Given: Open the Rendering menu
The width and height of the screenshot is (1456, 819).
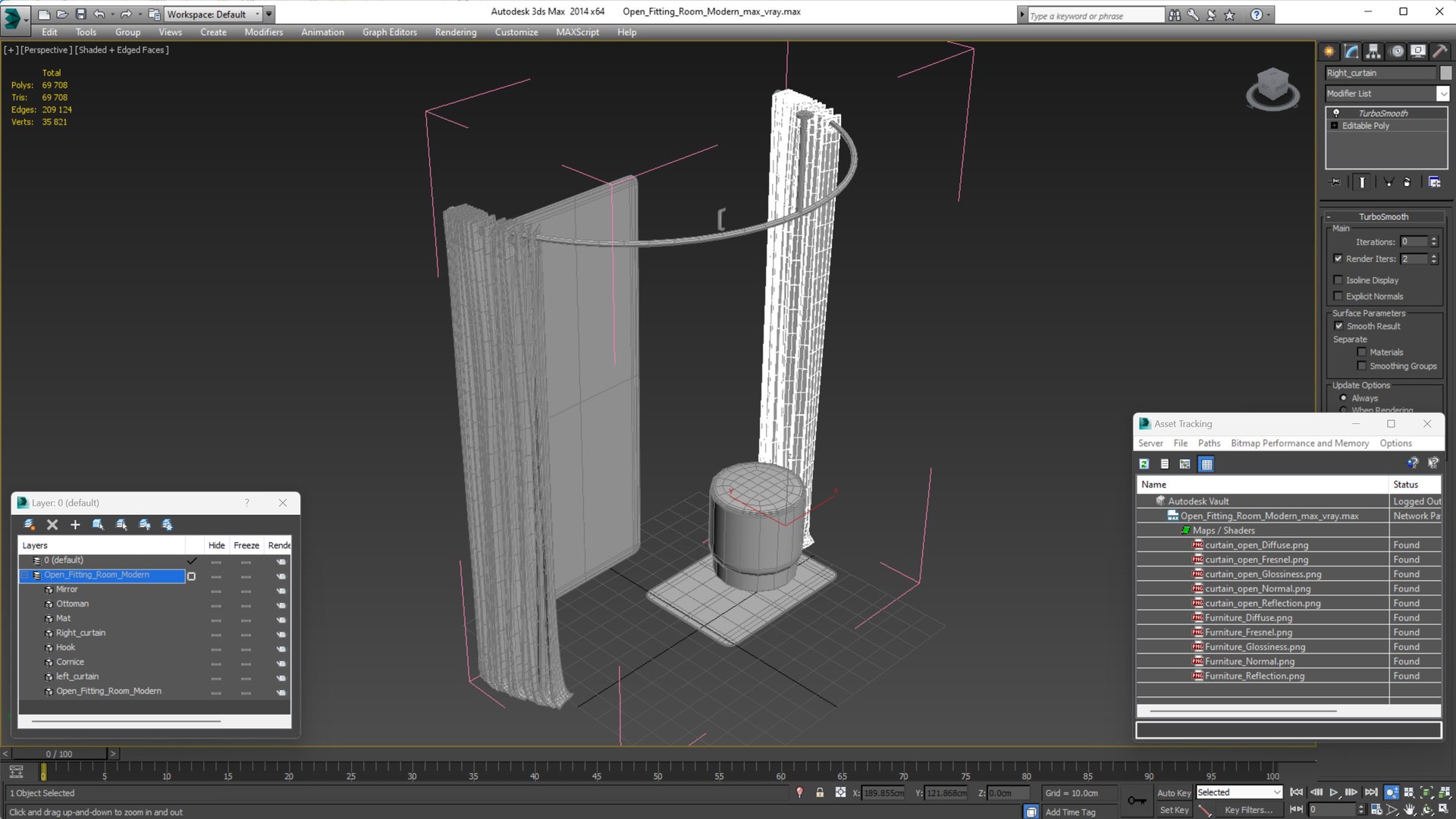Looking at the screenshot, I should pos(455,32).
